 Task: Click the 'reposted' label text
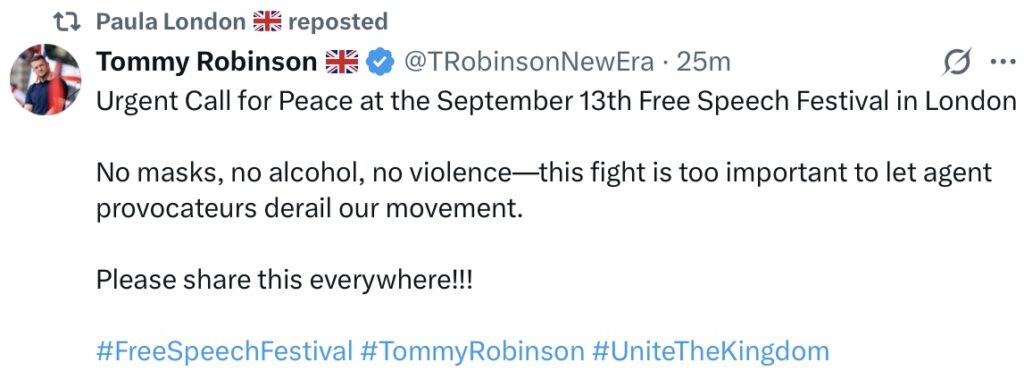(338, 23)
